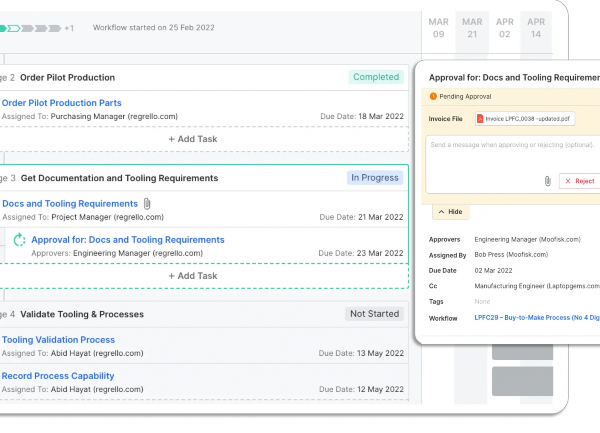
Task: Click the Due Date 23 Mar 2022 text
Action: (361, 253)
